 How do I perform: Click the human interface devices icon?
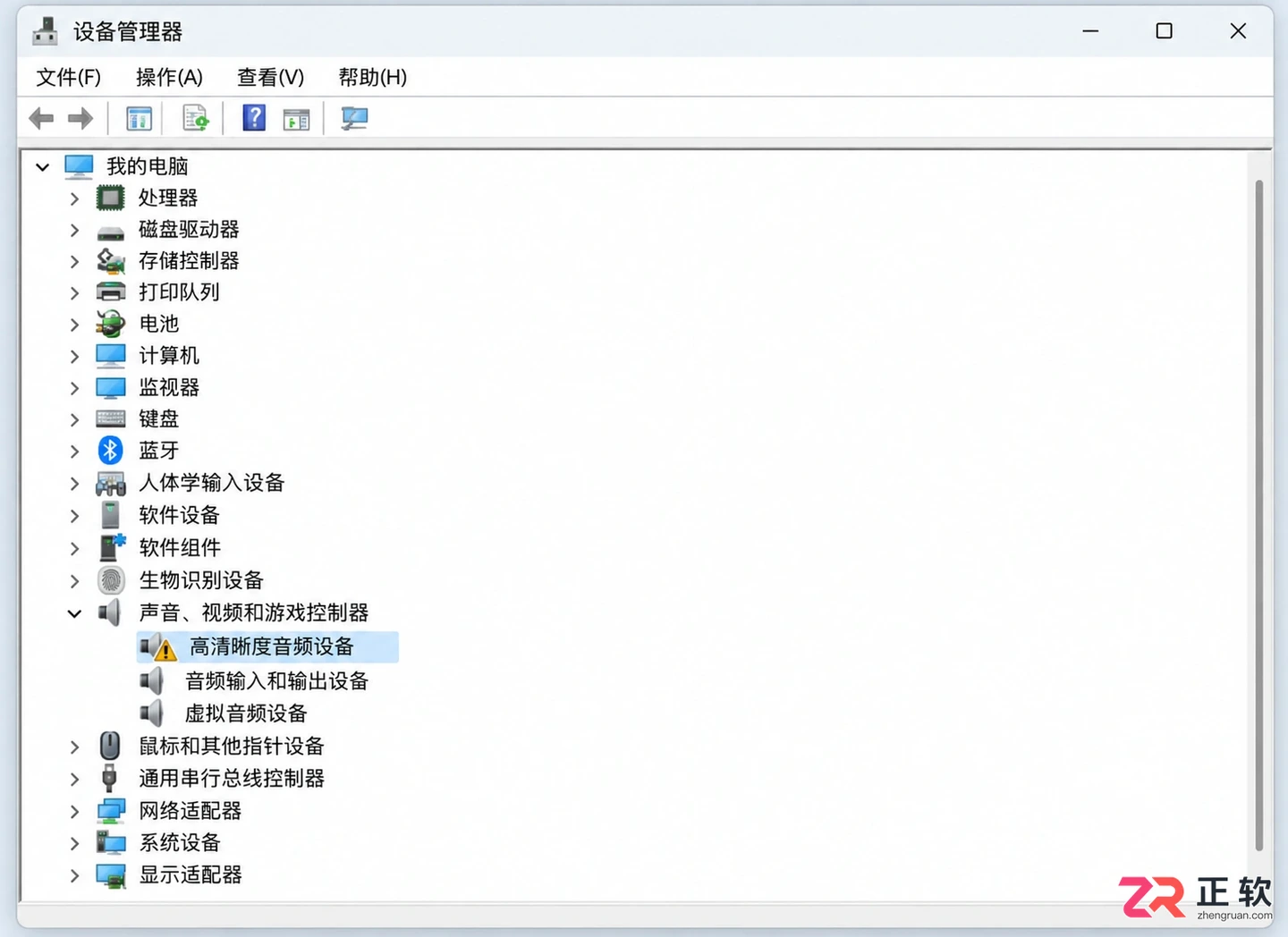(111, 484)
